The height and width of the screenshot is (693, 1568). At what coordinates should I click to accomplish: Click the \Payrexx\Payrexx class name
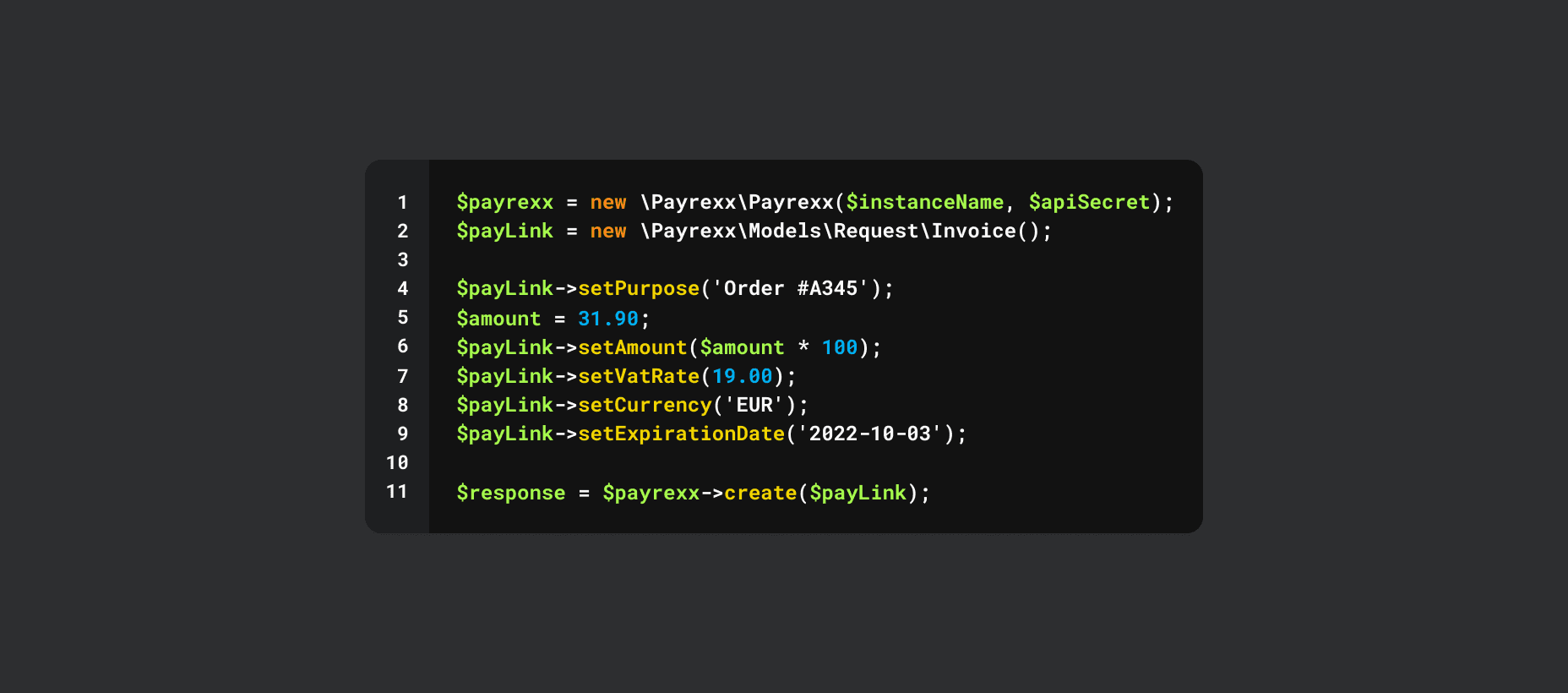(737, 203)
